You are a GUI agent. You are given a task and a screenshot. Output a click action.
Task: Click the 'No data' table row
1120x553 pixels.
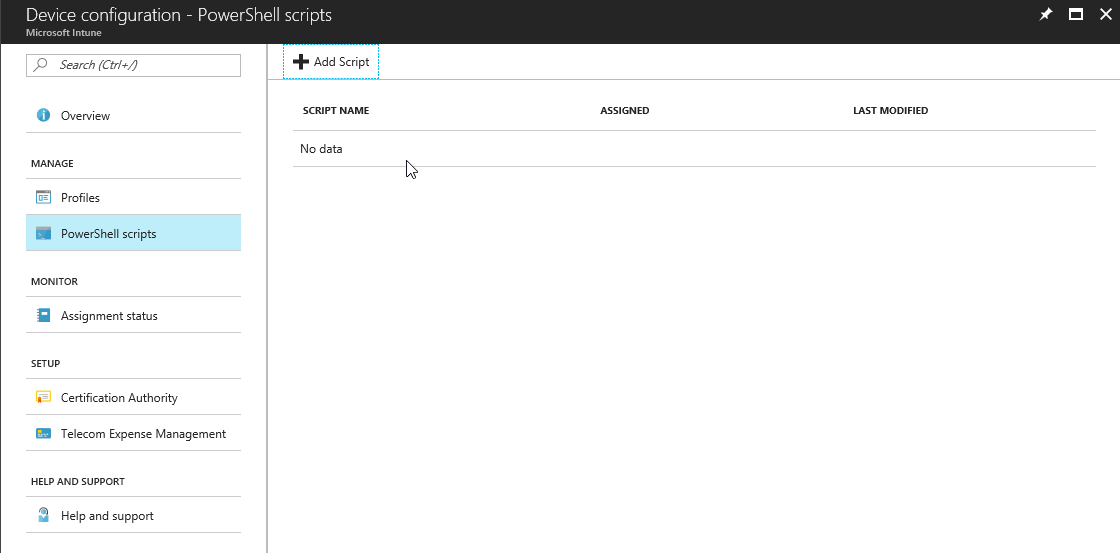(694, 149)
